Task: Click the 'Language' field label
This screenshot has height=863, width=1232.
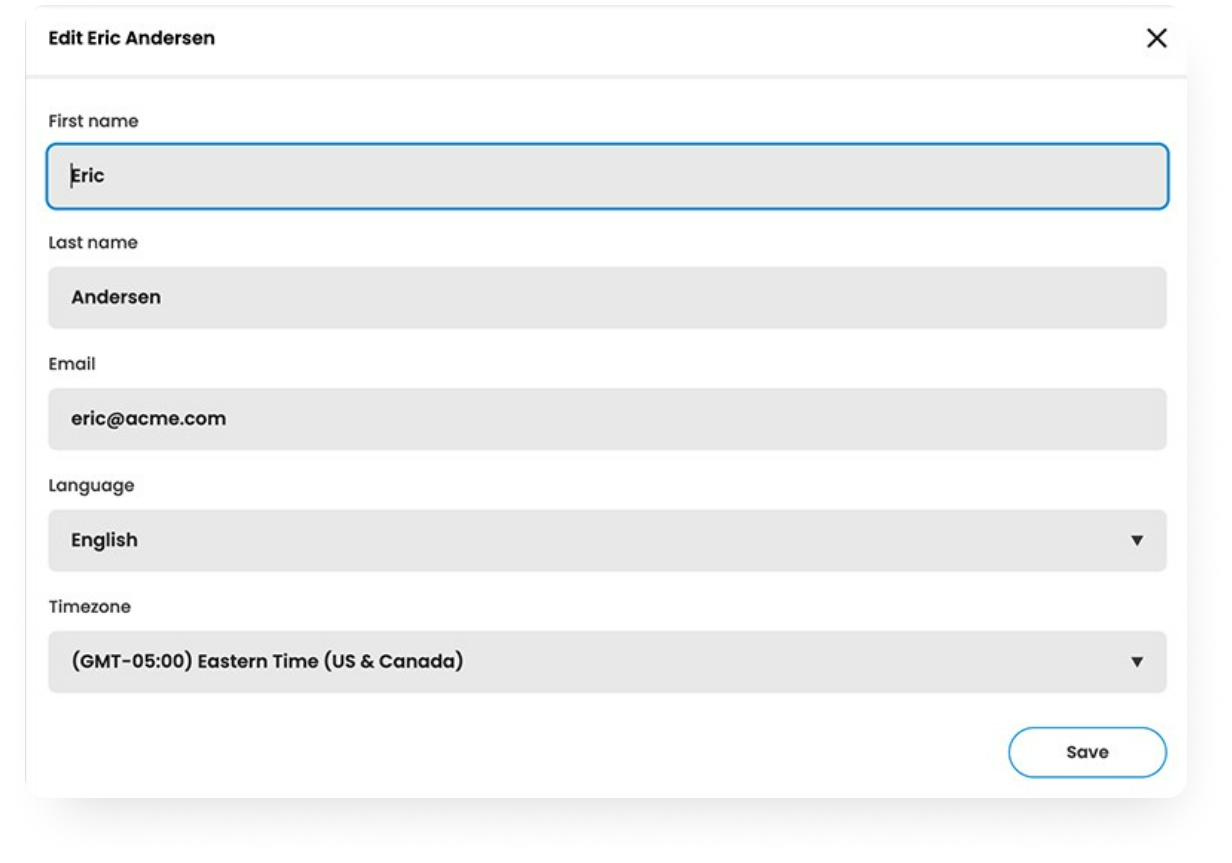Action: click(x=91, y=486)
